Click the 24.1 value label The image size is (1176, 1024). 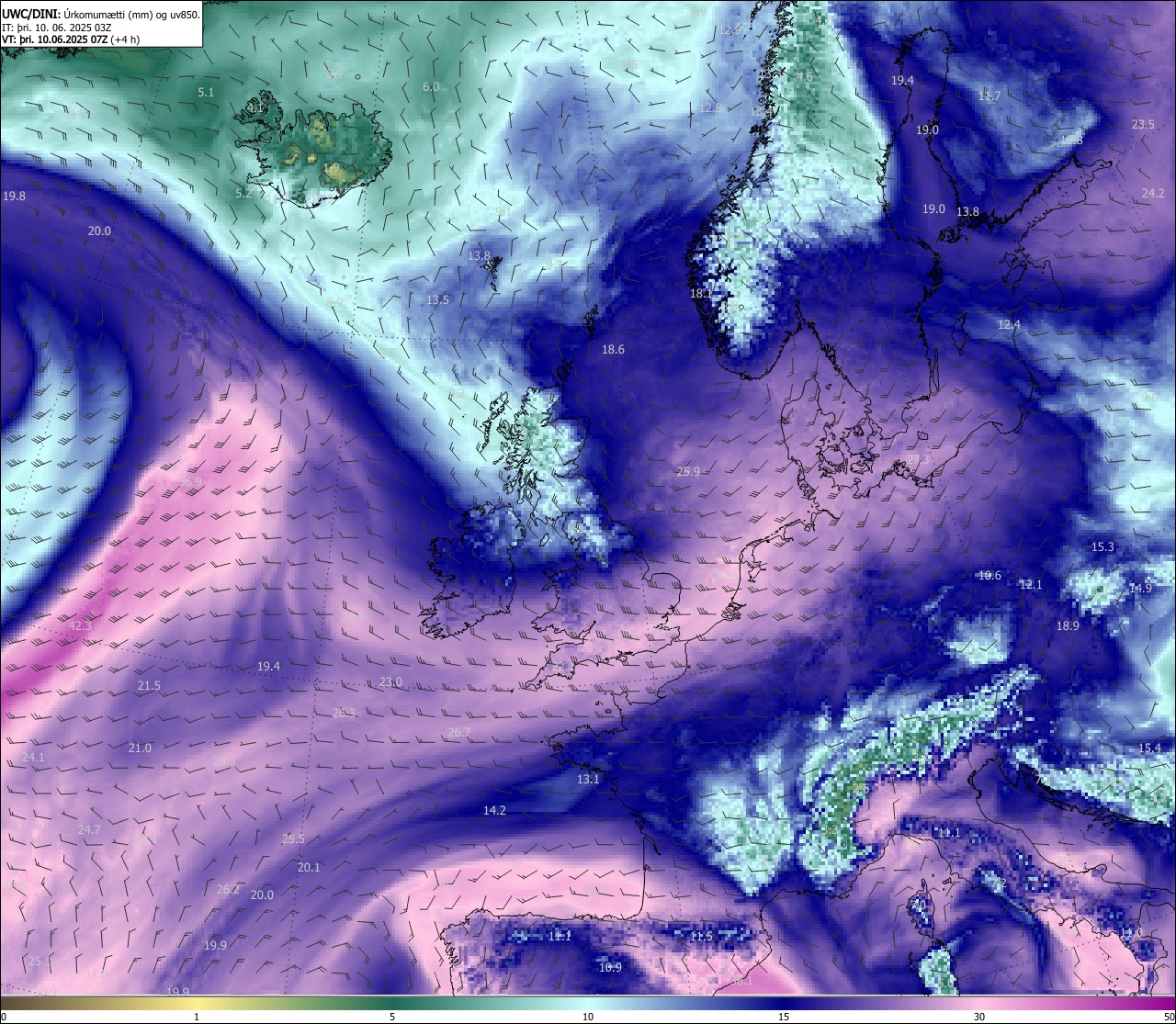(33, 758)
